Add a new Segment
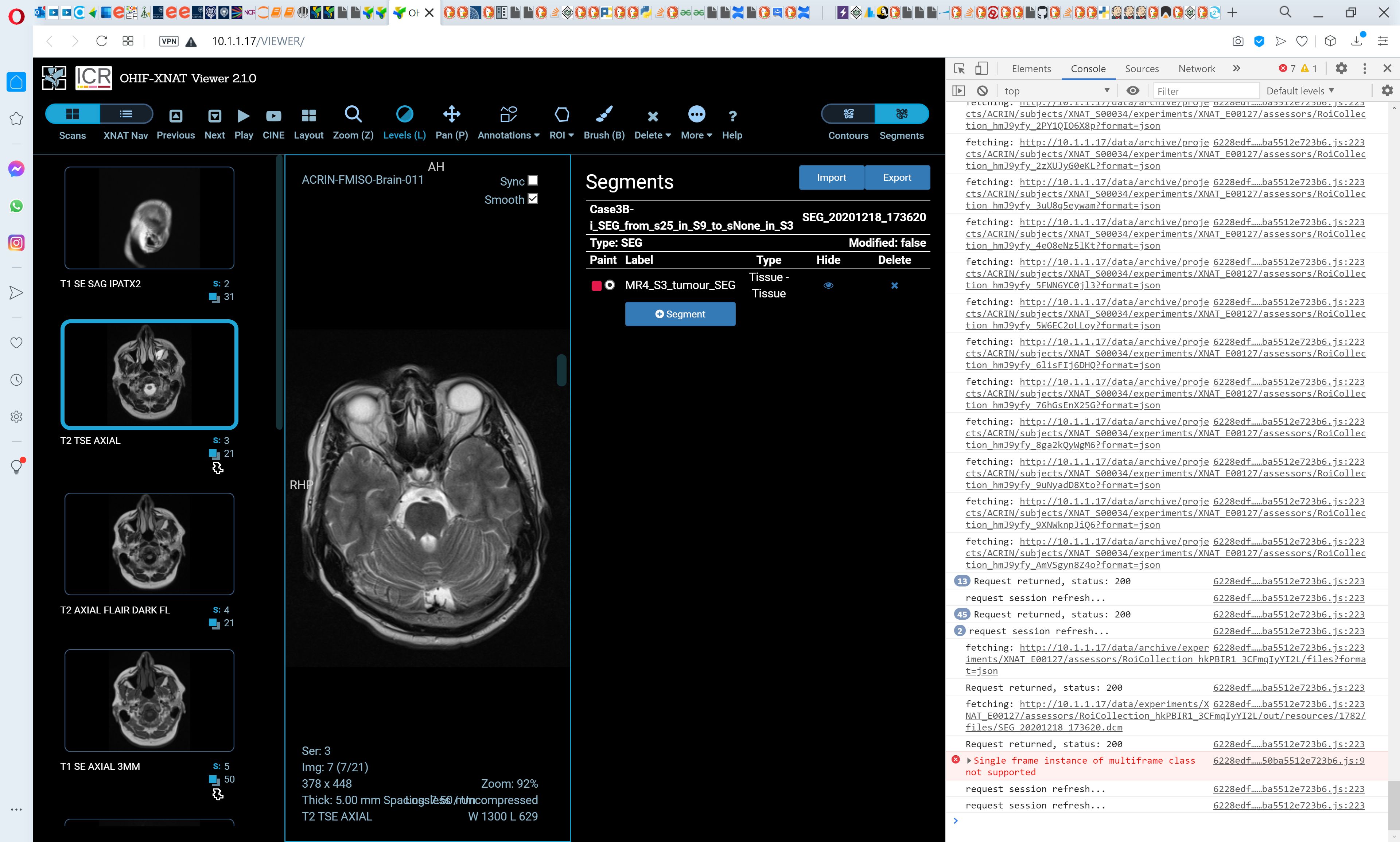Viewport: 1400px width, 842px height. click(680, 314)
